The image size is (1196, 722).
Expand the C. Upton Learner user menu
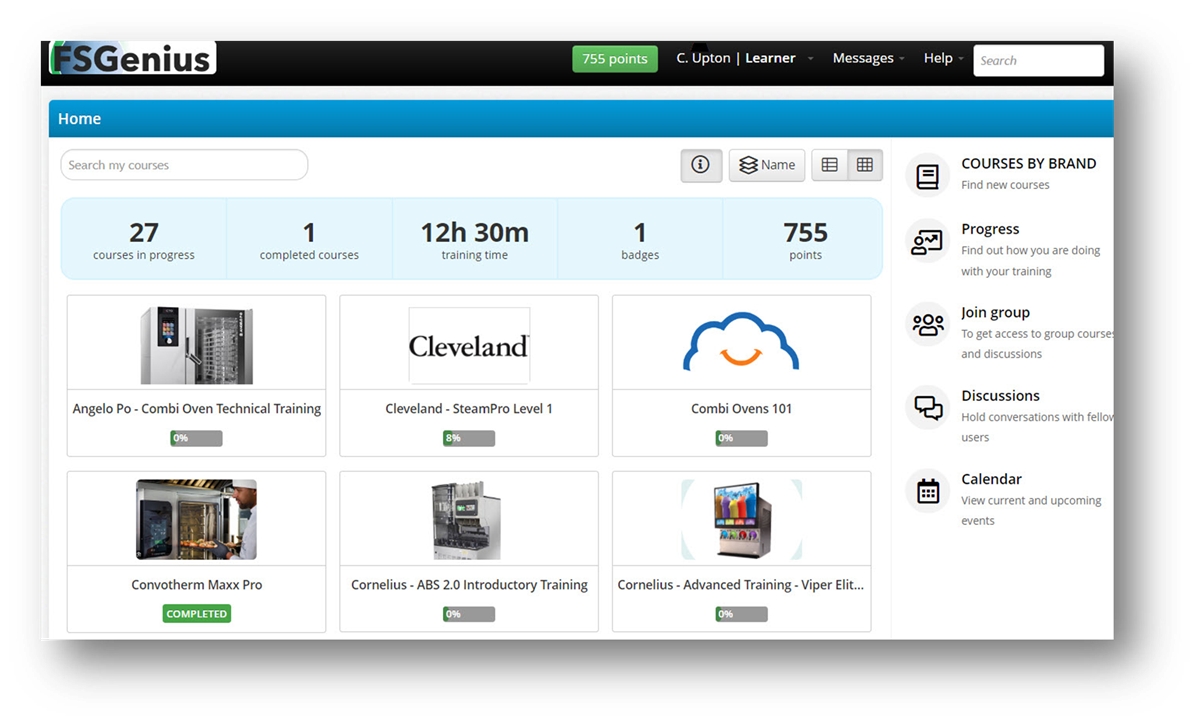pyautogui.click(x=744, y=58)
